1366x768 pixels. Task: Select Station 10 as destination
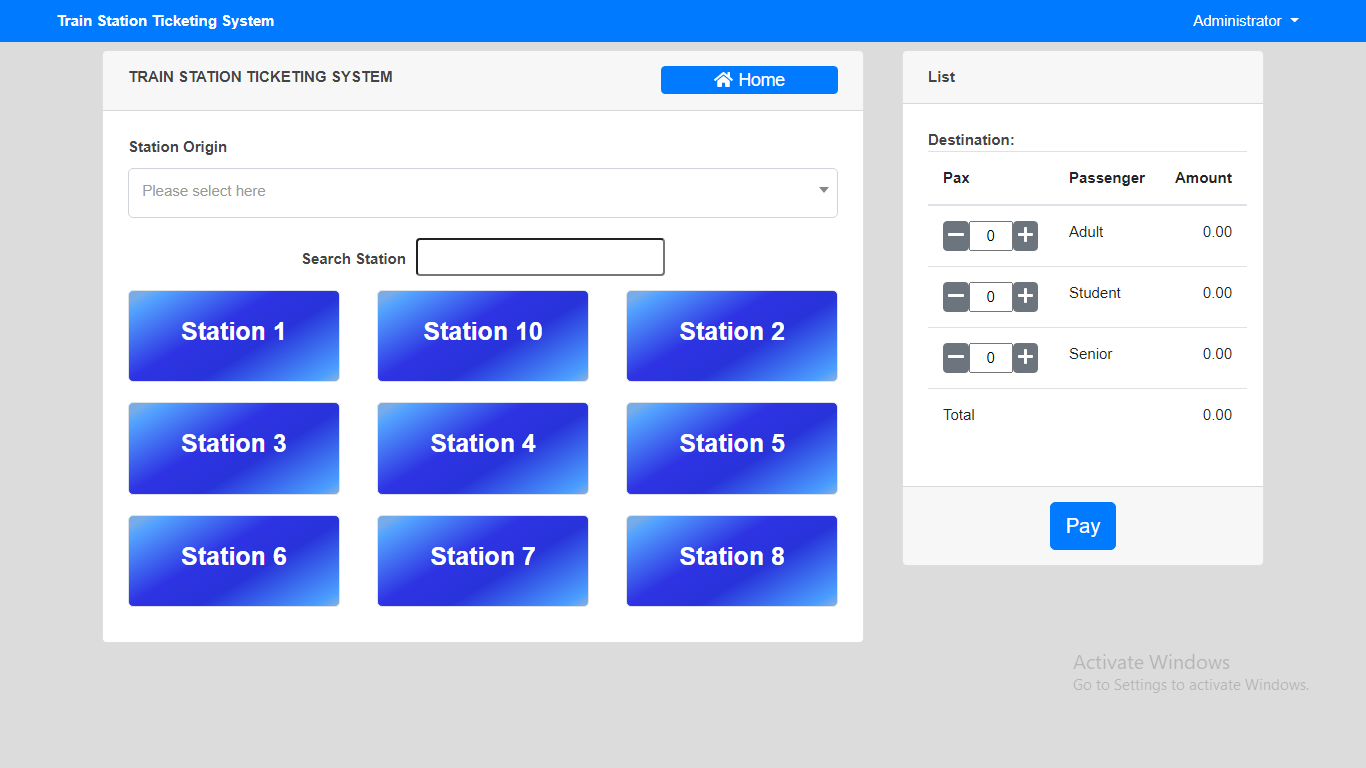pos(483,336)
